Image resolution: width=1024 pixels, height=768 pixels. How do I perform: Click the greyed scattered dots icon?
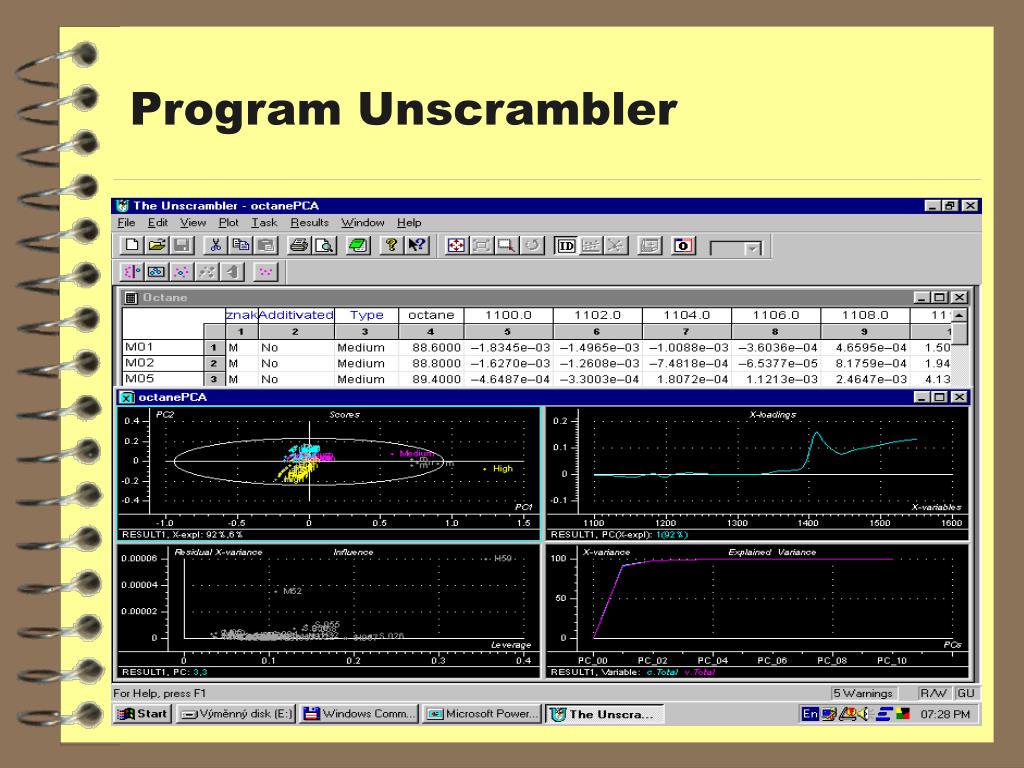coord(207,271)
